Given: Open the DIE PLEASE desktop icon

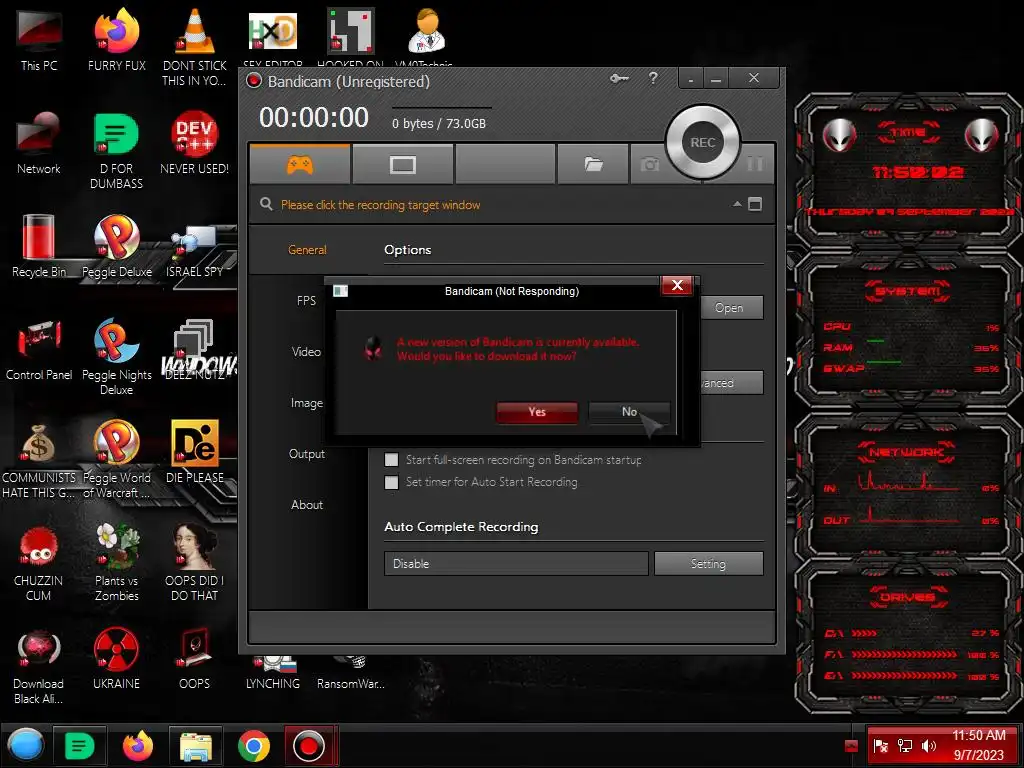Looking at the screenshot, I should click(x=195, y=452).
